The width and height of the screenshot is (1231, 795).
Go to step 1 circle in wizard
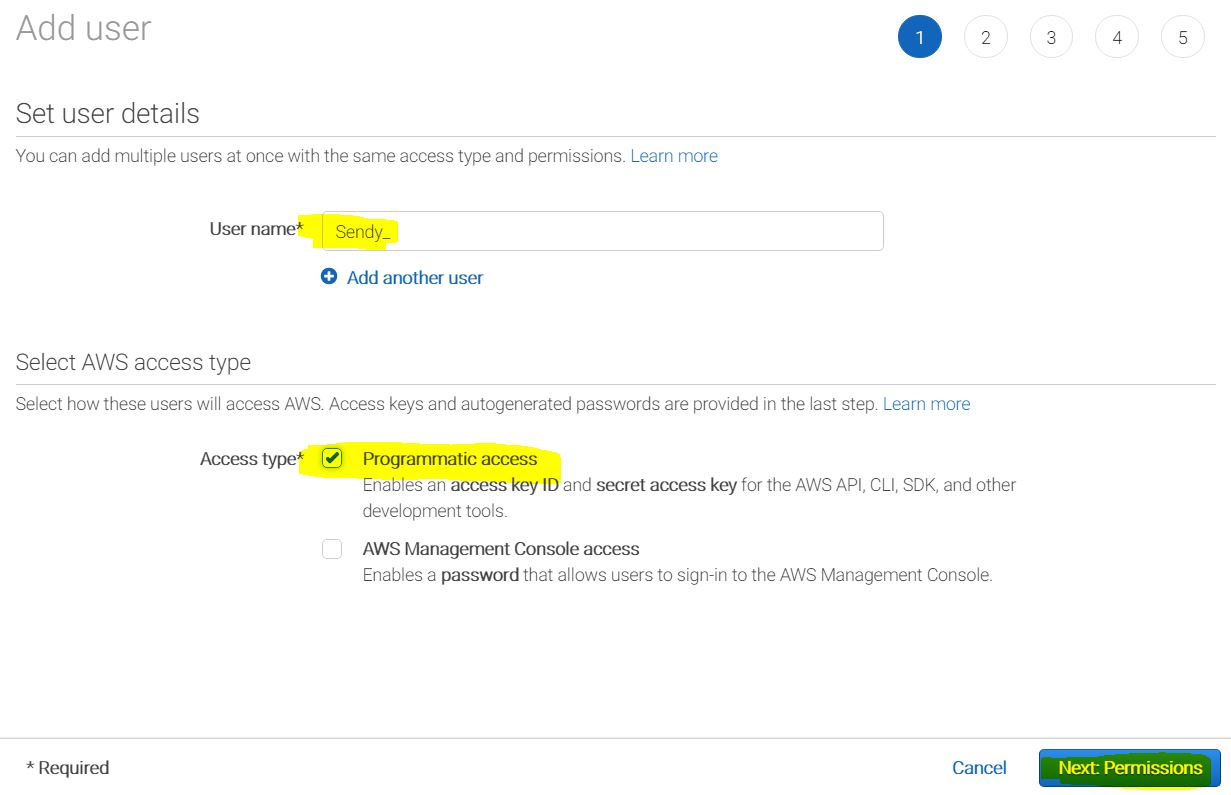point(920,38)
